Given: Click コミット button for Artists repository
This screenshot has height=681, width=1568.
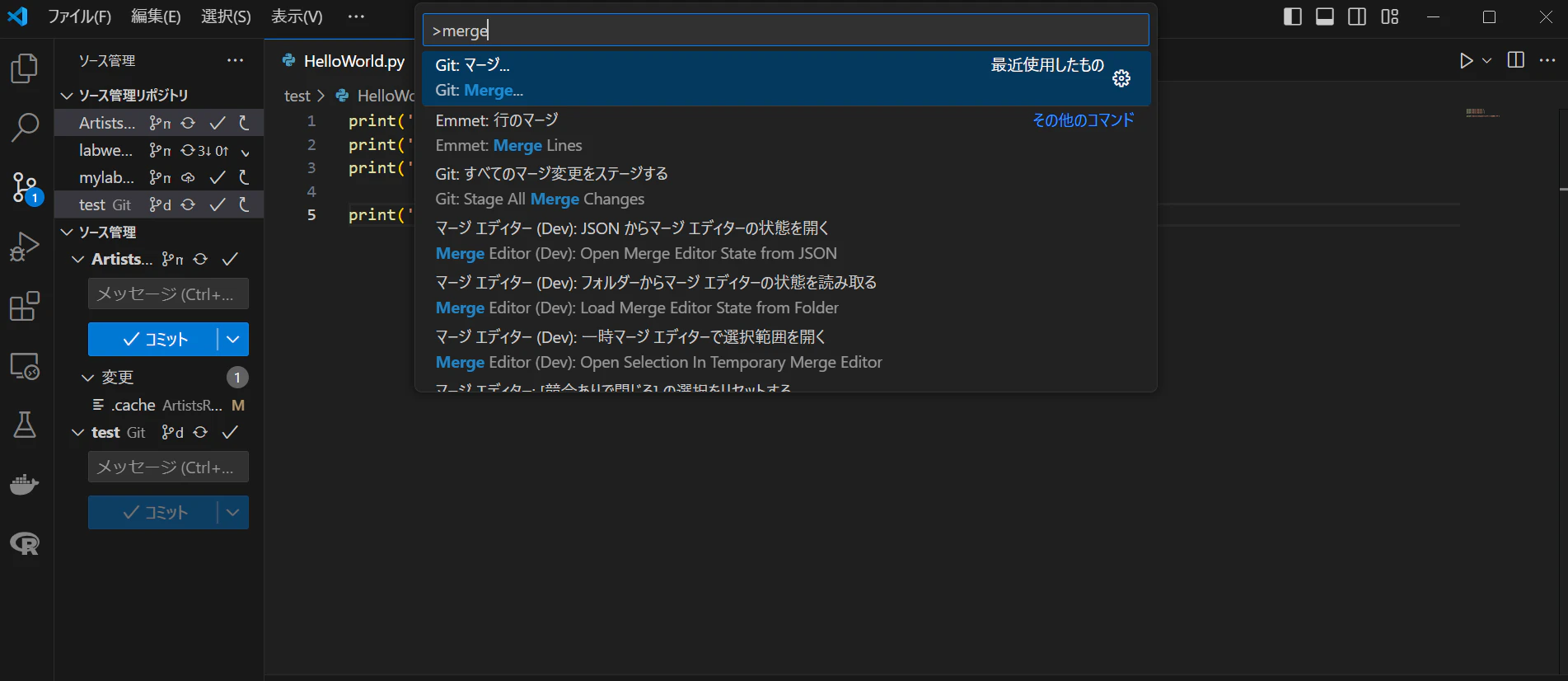Looking at the screenshot, I should (x=152, y=339).
